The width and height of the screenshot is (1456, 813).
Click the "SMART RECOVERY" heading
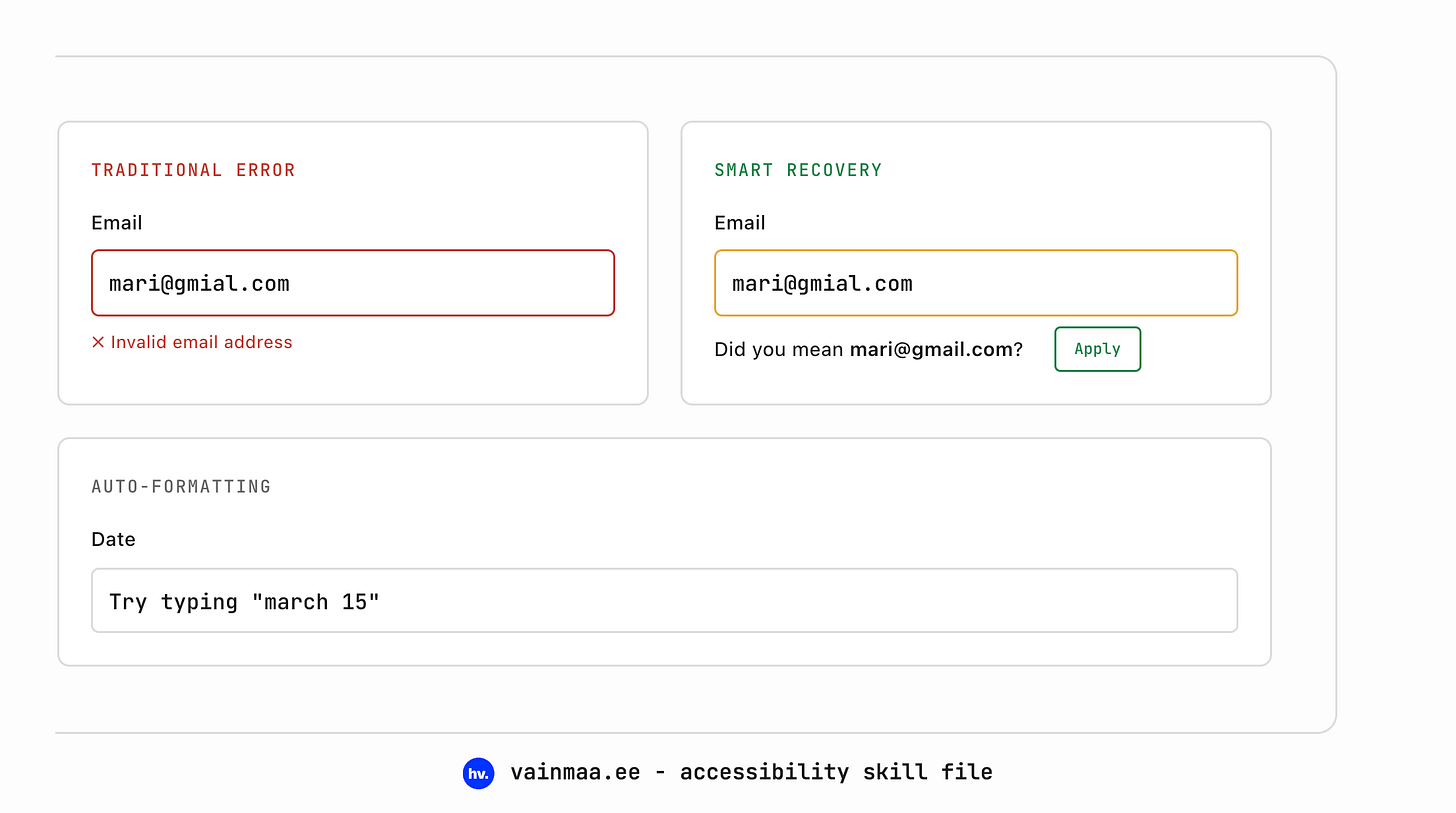point(799,170)
